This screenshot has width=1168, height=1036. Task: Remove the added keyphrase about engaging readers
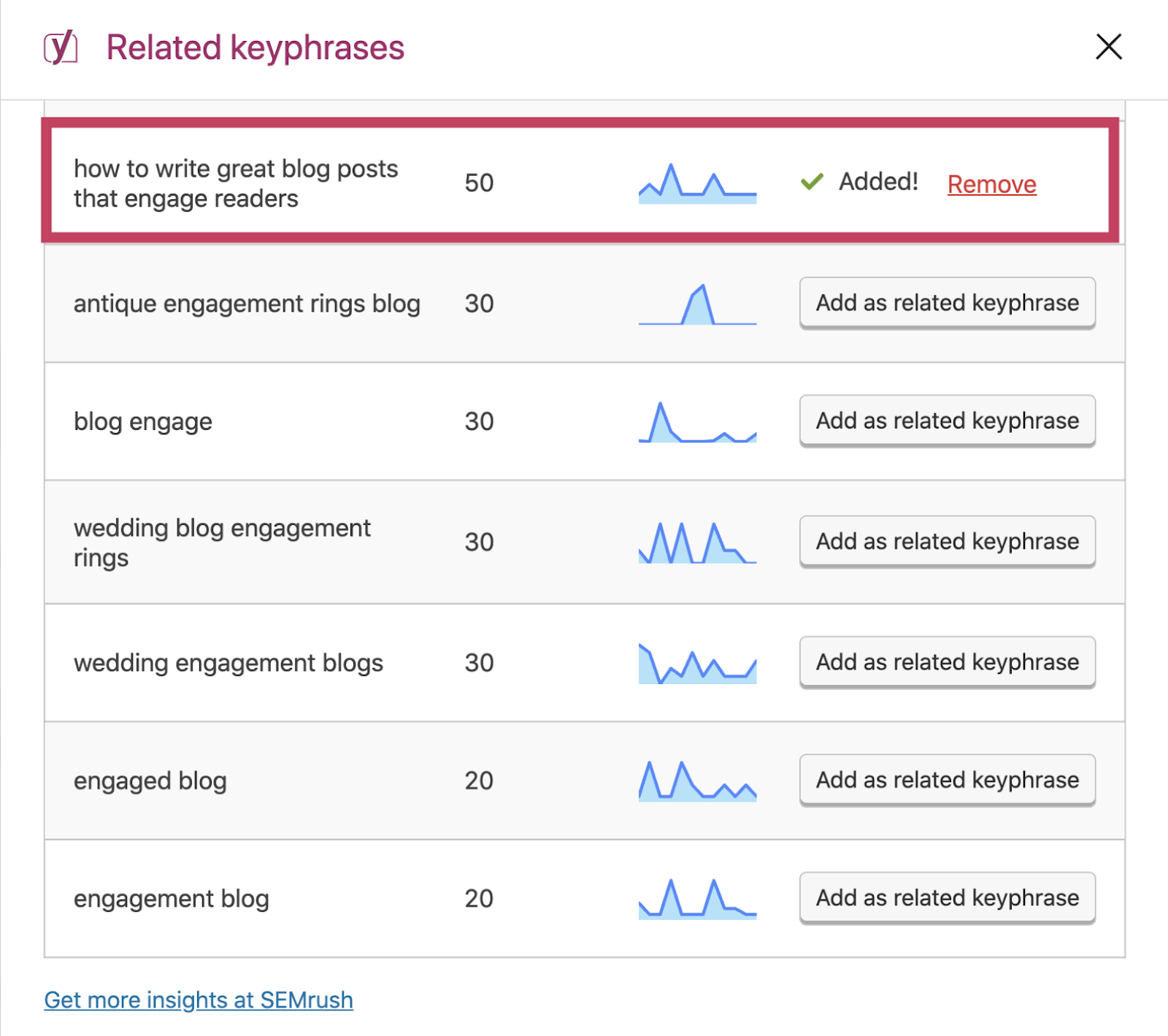click(991, 184)
